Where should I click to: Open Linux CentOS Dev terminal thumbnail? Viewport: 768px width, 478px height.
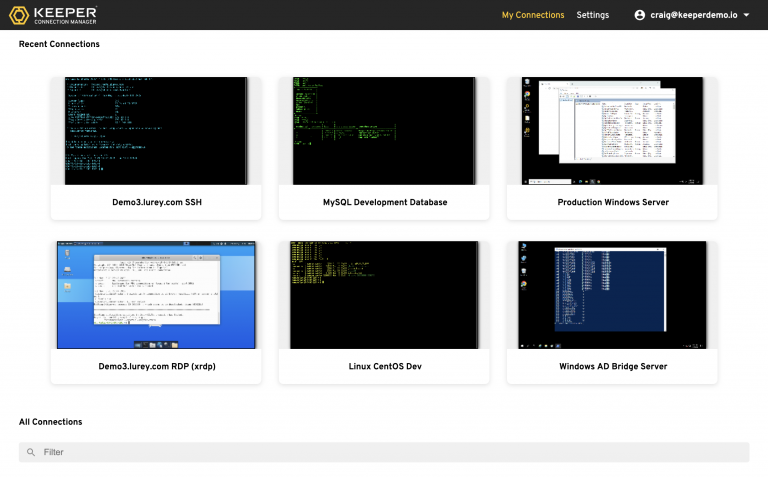[x=384, y=294]
